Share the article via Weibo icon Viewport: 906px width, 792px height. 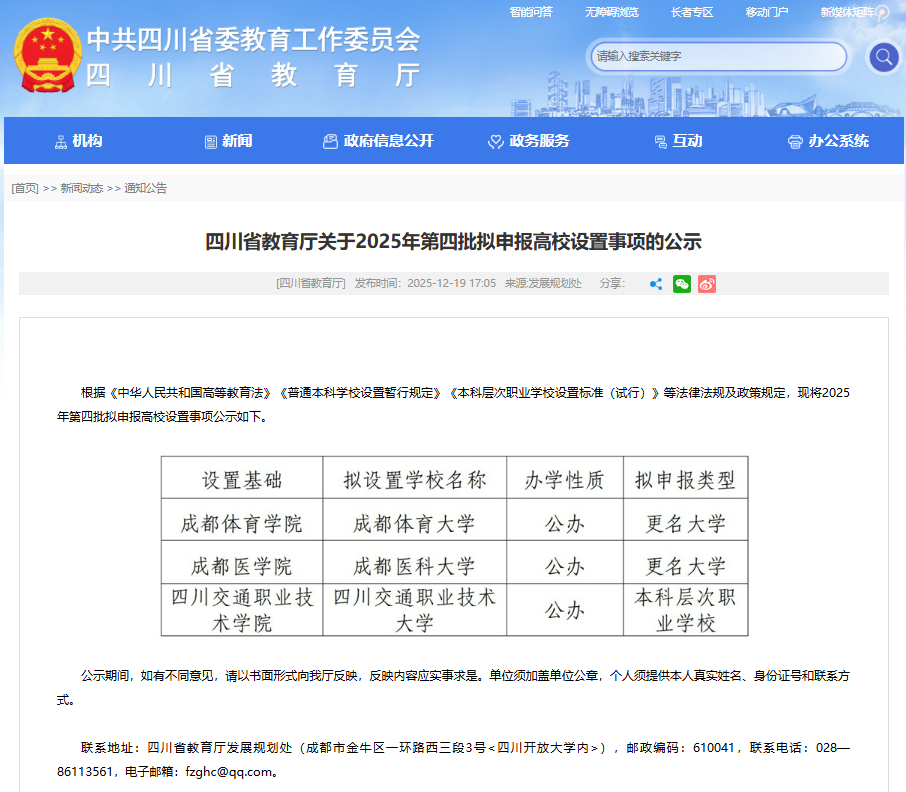tap(707, 284)
